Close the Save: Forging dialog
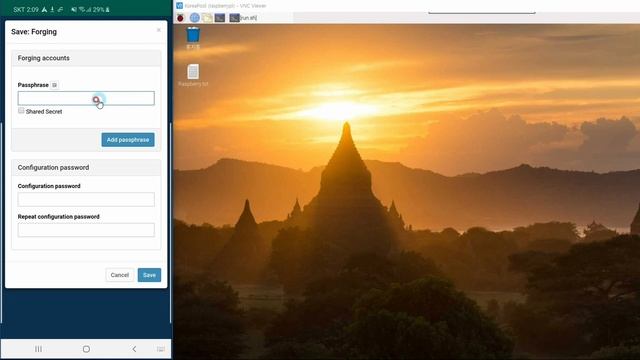640x360 pixels. pos(159,30)
